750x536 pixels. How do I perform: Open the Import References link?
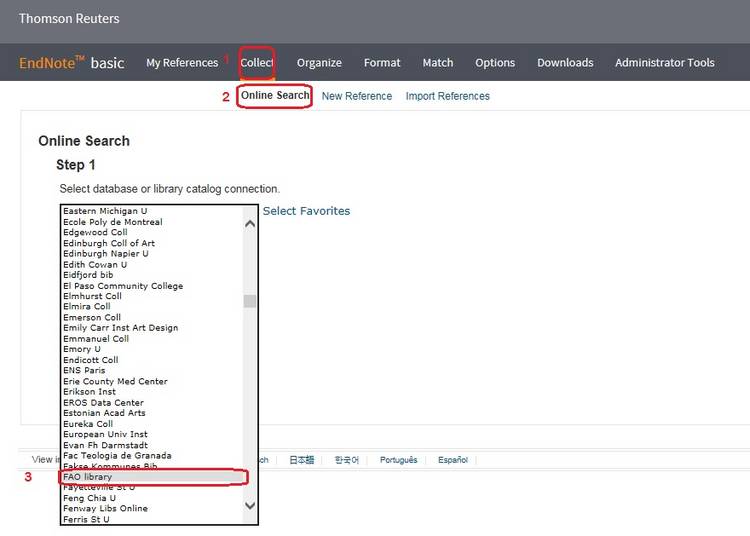[447, 96]
